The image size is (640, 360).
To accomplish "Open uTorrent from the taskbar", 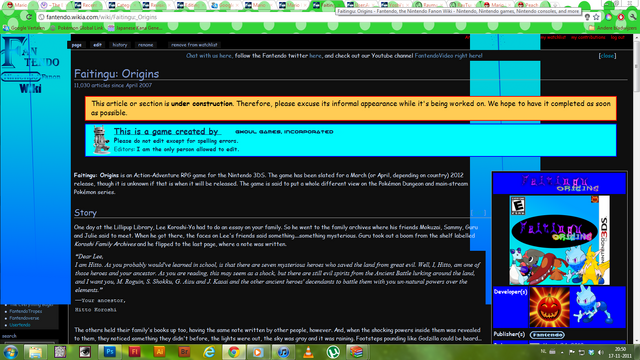I will point(333,352).
